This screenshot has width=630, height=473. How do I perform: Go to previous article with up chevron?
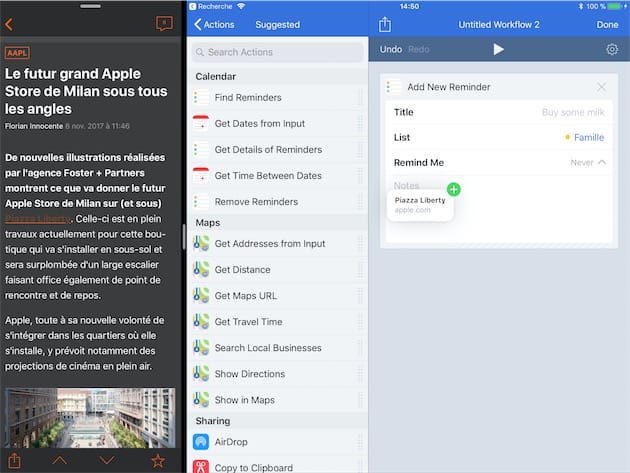59,461
